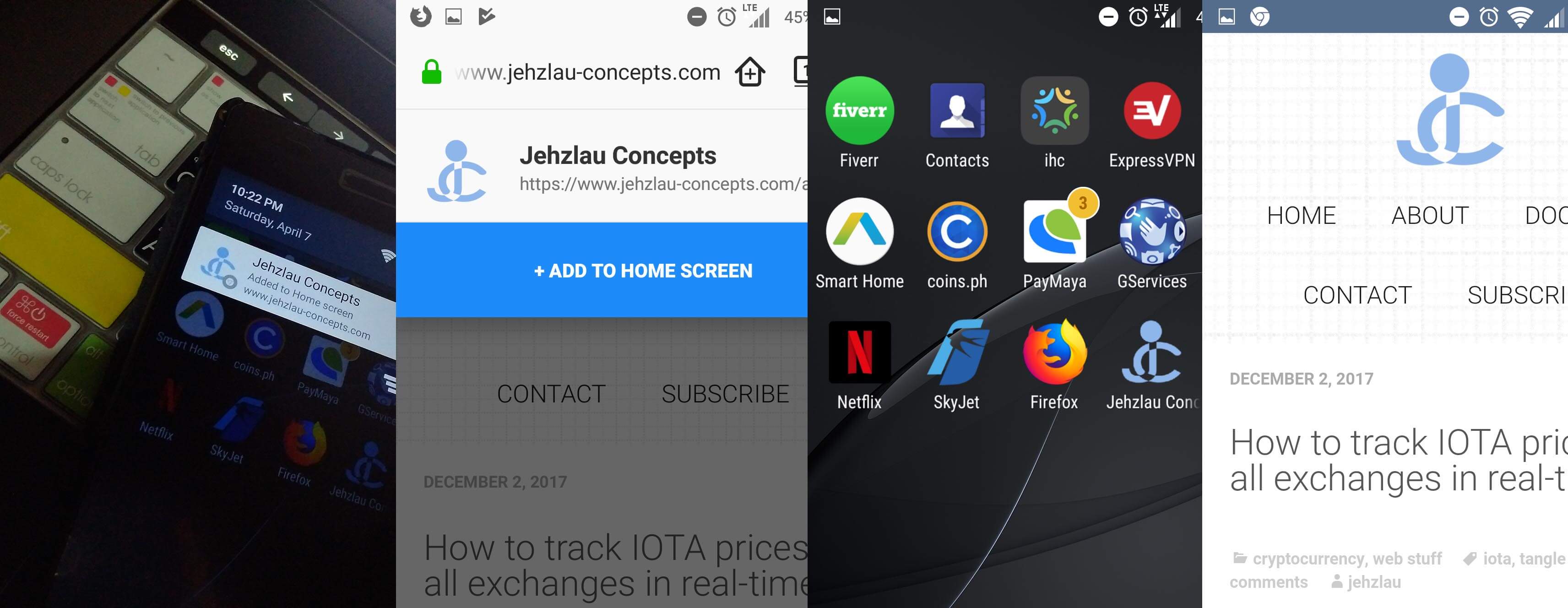Go to the HOME menu item
This screenshot has height=608, width=1568.
click(x=1302, y=216)
